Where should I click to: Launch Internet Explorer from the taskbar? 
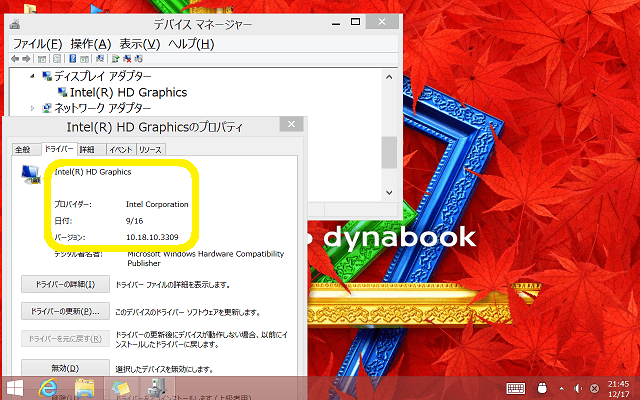pyautogui.click(x=48, y=387)
